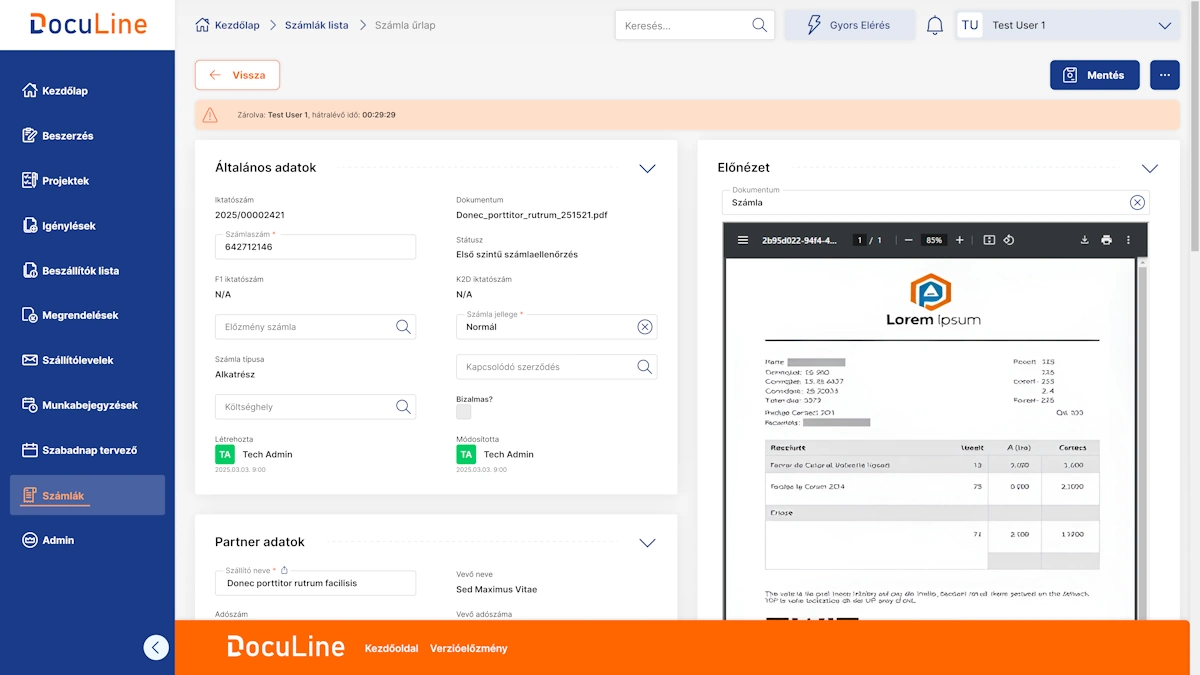Open Beszállítók lista in the sidebar
This screenshot has width=1200, height=675.
tap(80, 271)
